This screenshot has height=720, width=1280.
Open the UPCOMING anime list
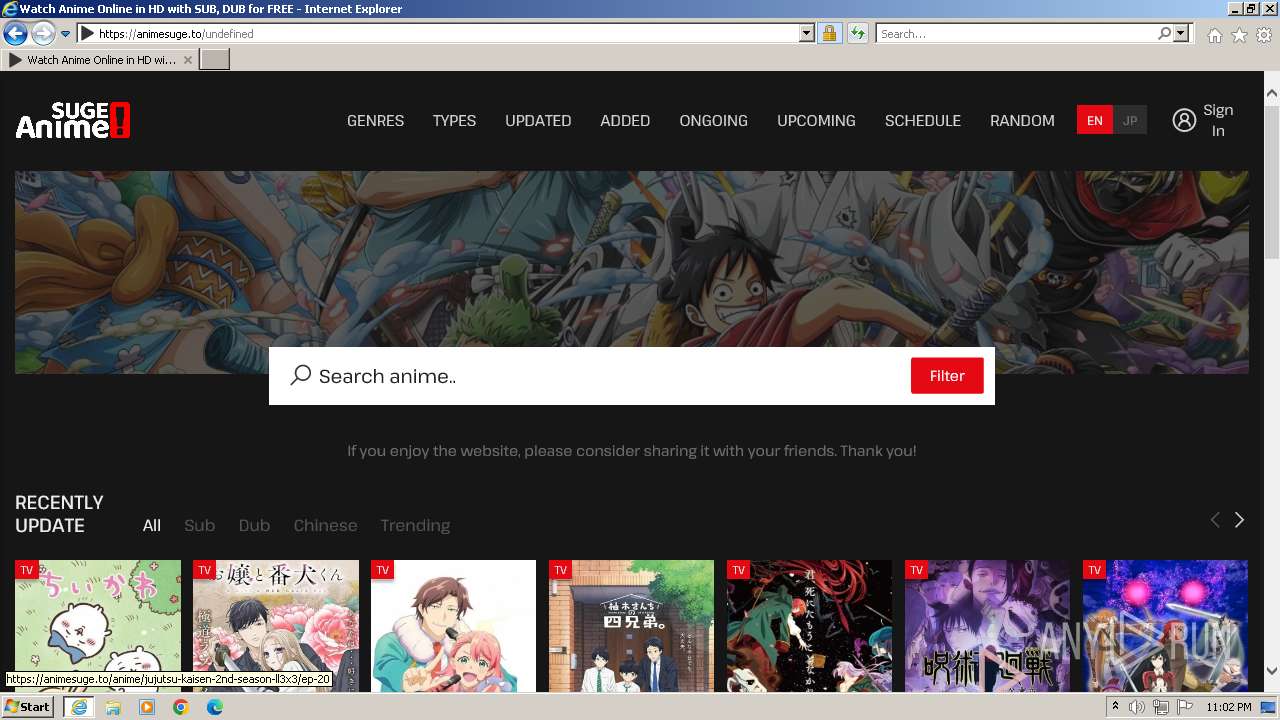tap(816, 120)
